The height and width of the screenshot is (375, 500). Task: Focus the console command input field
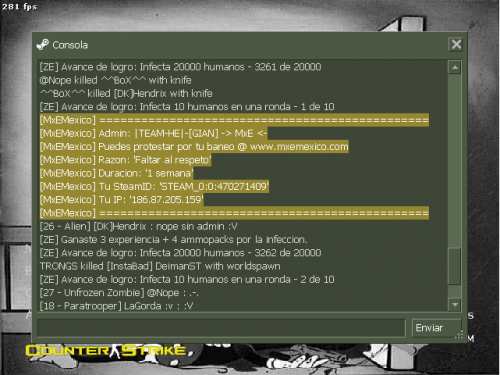[221, 328]
